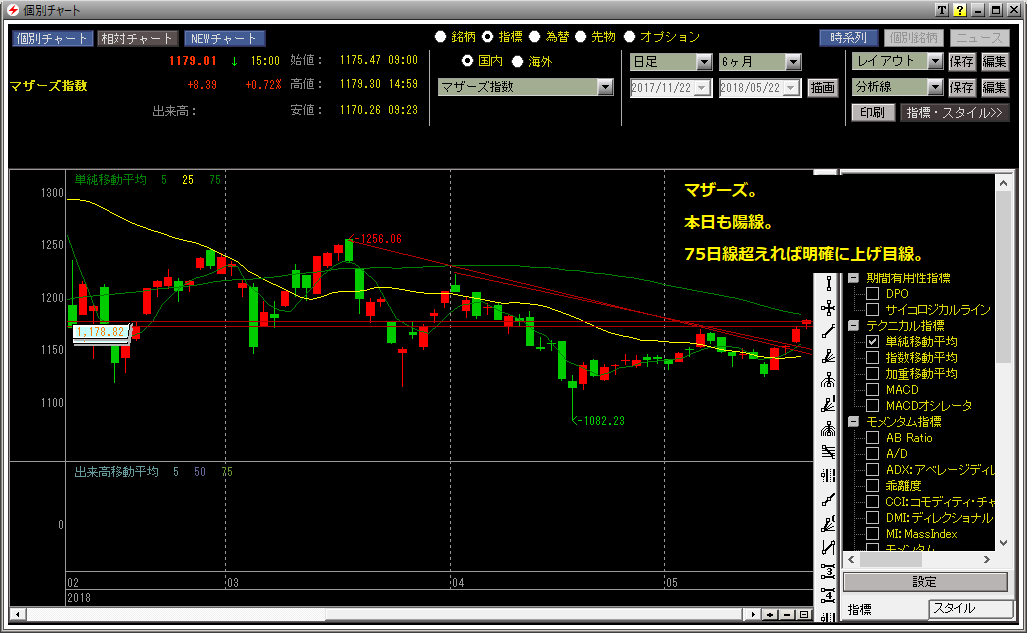Click the 描画 button

(822, 87)
